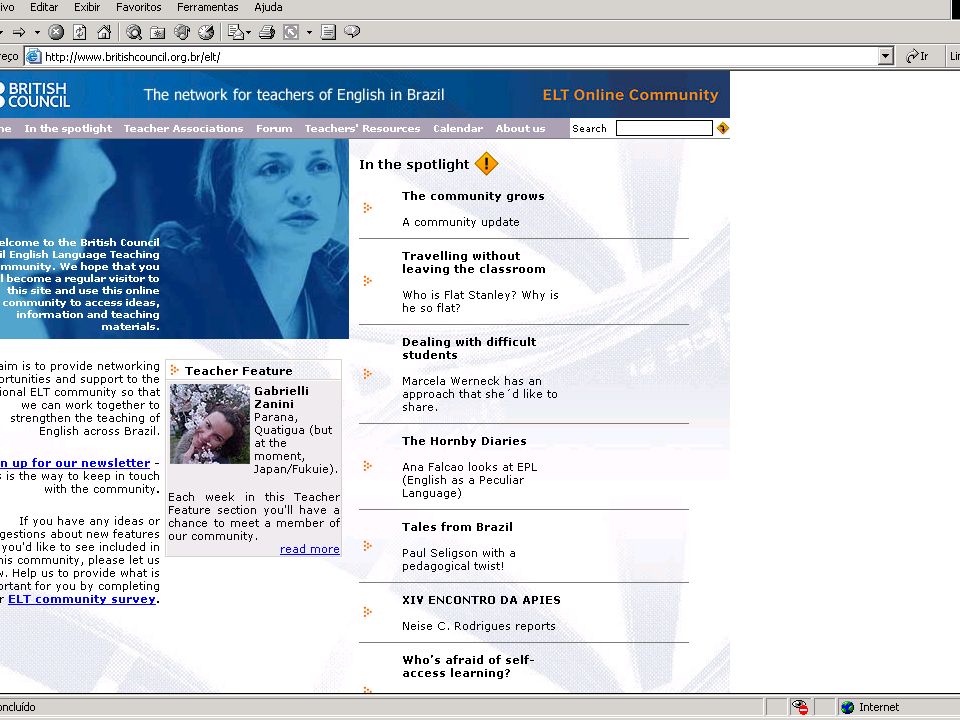Follow the read more link
The image size is (960, 720).
tap(310, 549)
